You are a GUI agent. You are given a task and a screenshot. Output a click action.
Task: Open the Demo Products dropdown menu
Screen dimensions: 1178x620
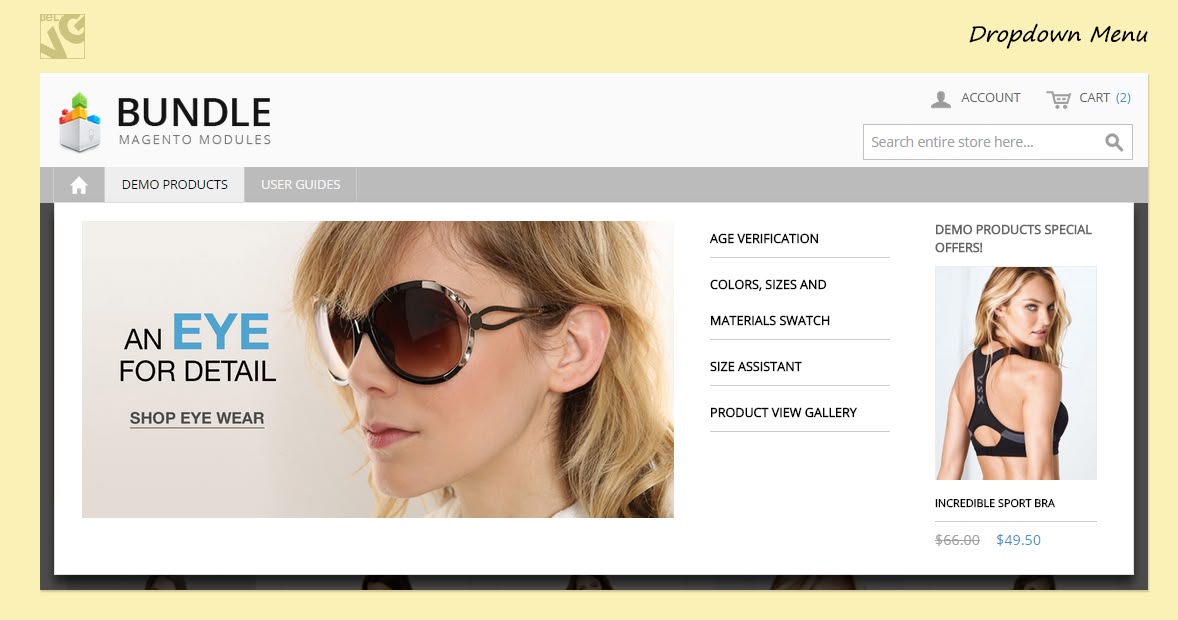pyautogui.click(x=175, y=185)
